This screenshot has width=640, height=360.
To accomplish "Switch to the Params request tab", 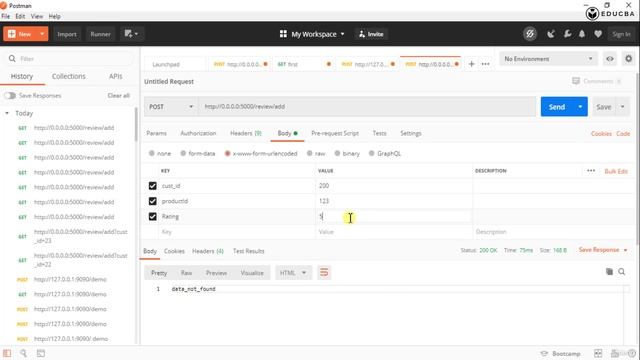I will pyautogui.click(x=156, y=133).
